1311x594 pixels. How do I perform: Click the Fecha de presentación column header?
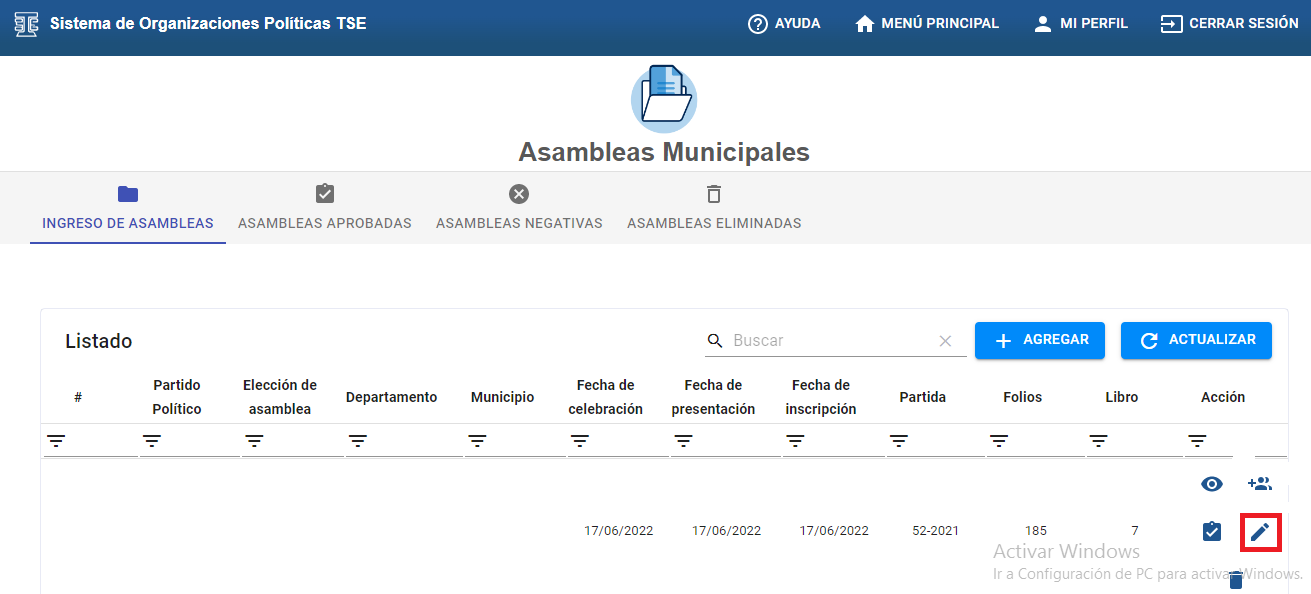(714, 397)
